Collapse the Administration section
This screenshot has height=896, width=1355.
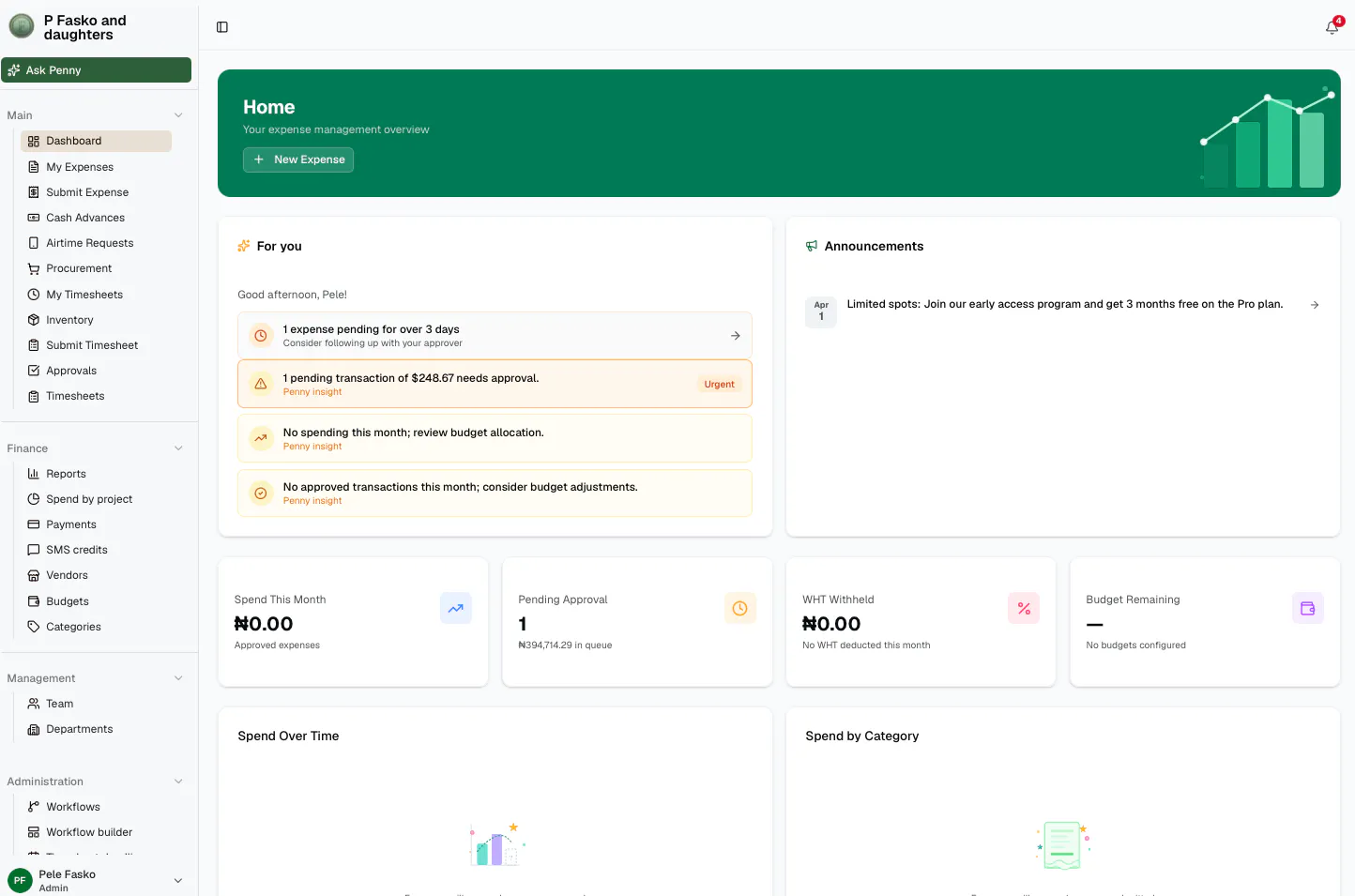(x=178, y=782)
